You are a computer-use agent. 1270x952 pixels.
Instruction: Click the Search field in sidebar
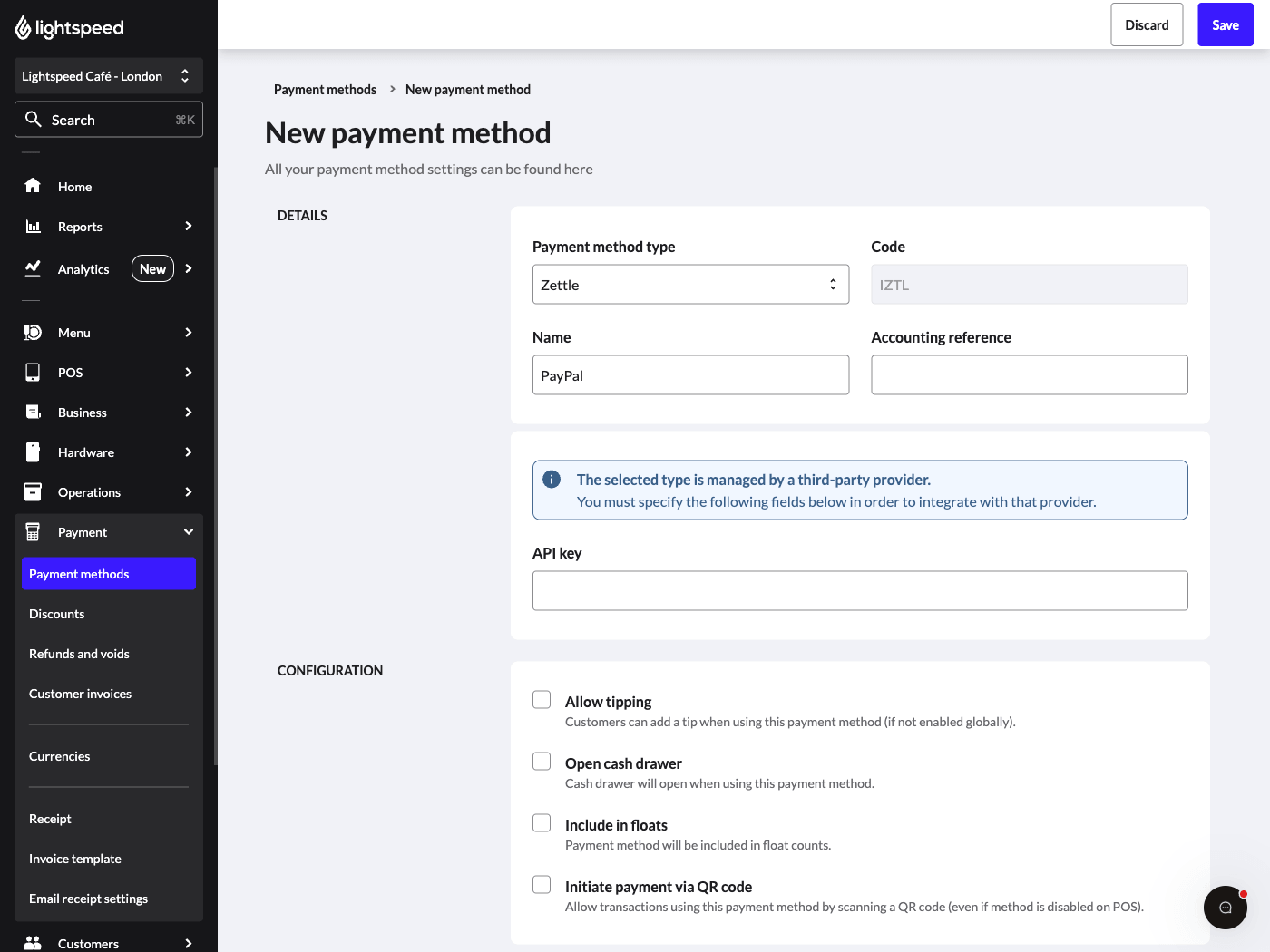[109, 120]
